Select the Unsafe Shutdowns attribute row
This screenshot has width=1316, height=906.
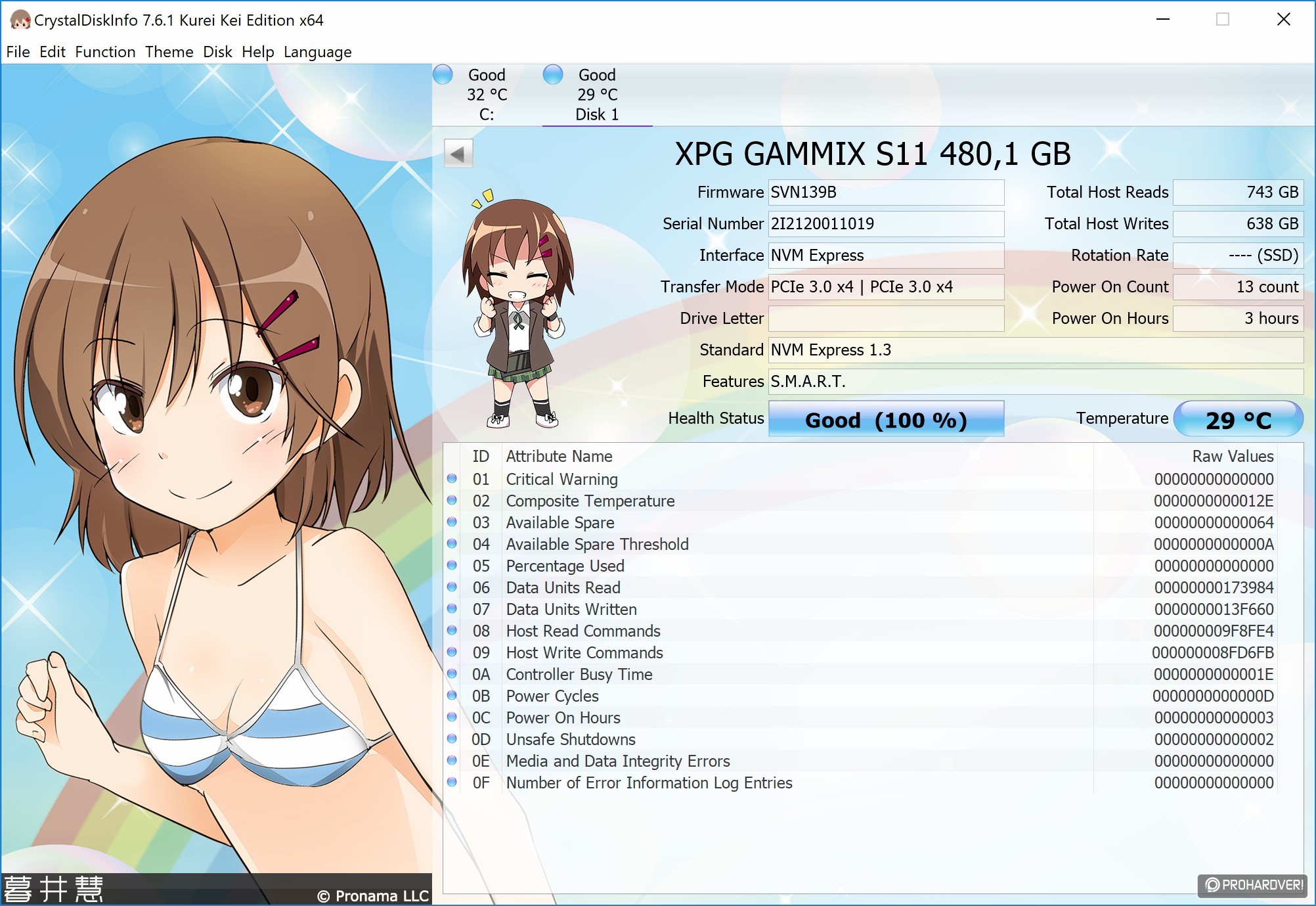(860, 739)
